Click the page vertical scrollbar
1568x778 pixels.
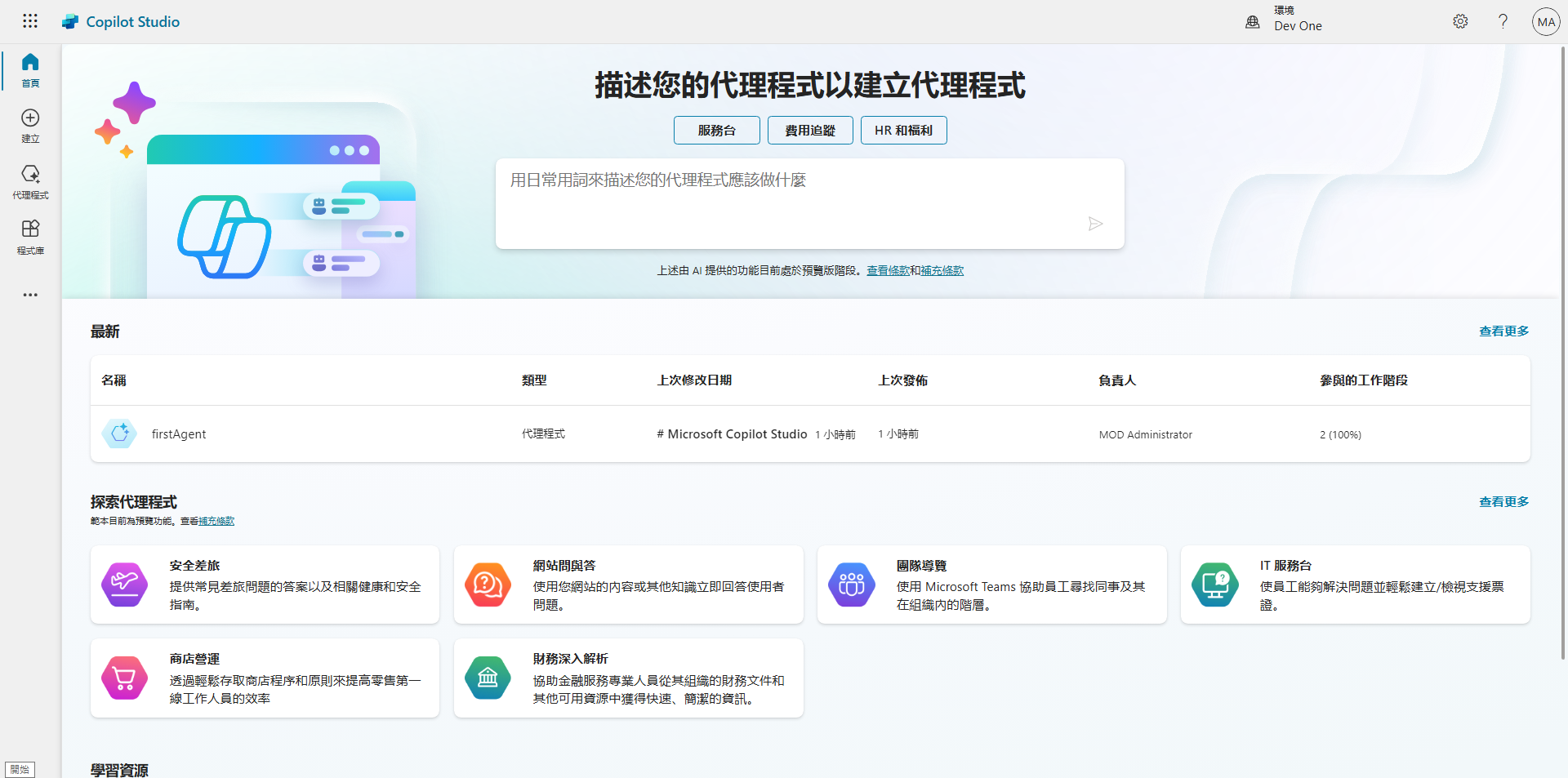click(x=1563, y=353)
